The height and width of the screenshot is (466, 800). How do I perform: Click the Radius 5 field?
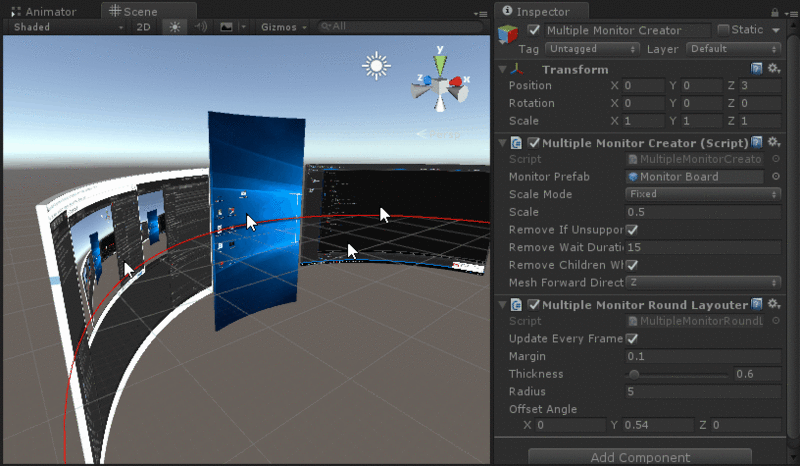[x=703, y=392]
